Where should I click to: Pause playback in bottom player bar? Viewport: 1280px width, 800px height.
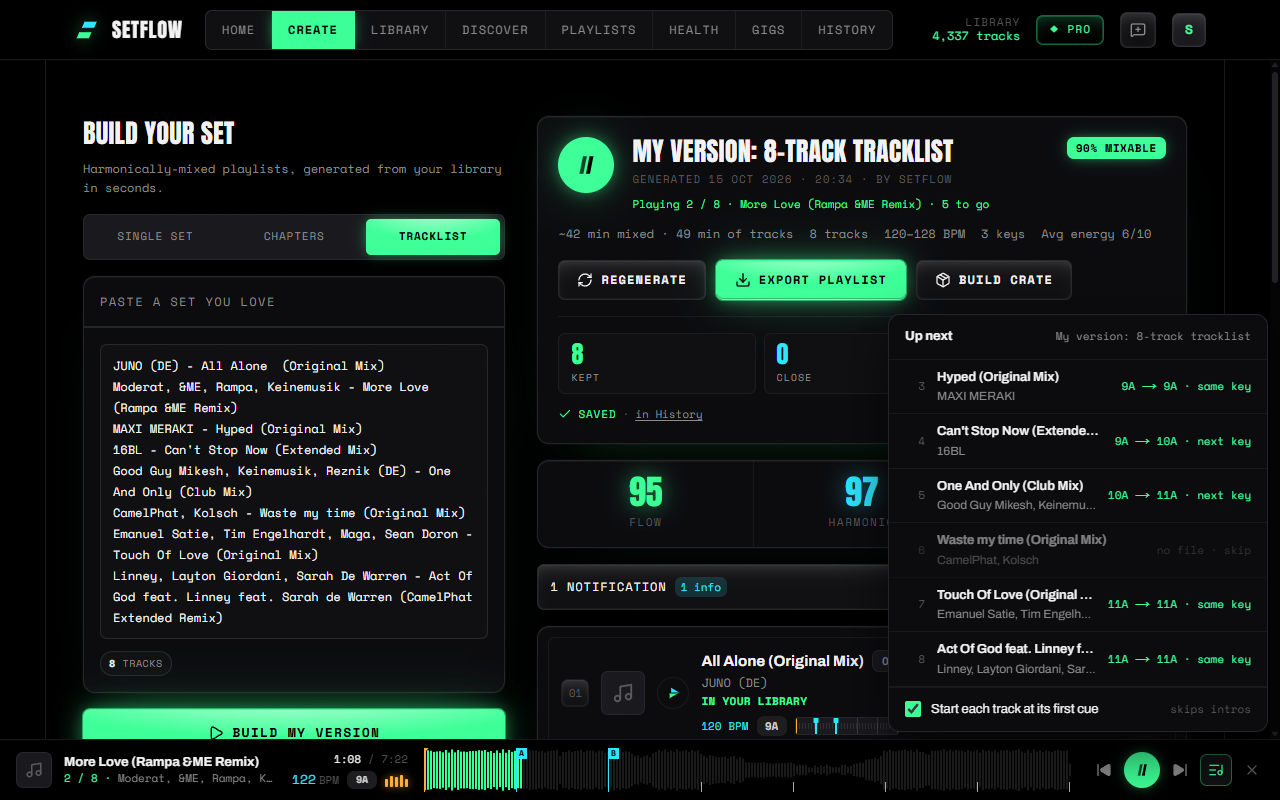pyautogui.click(x=1142, y=770)
